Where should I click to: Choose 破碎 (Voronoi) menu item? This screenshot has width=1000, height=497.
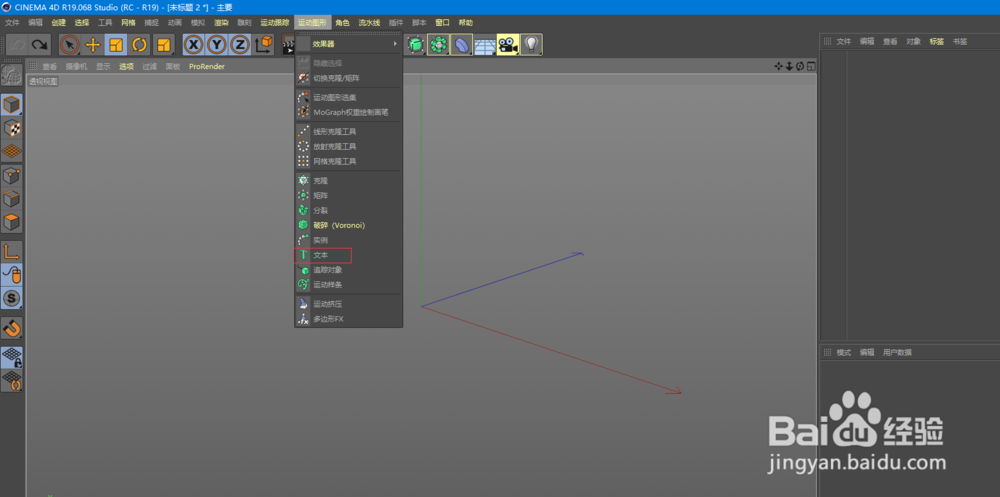(x=349, y=225)
